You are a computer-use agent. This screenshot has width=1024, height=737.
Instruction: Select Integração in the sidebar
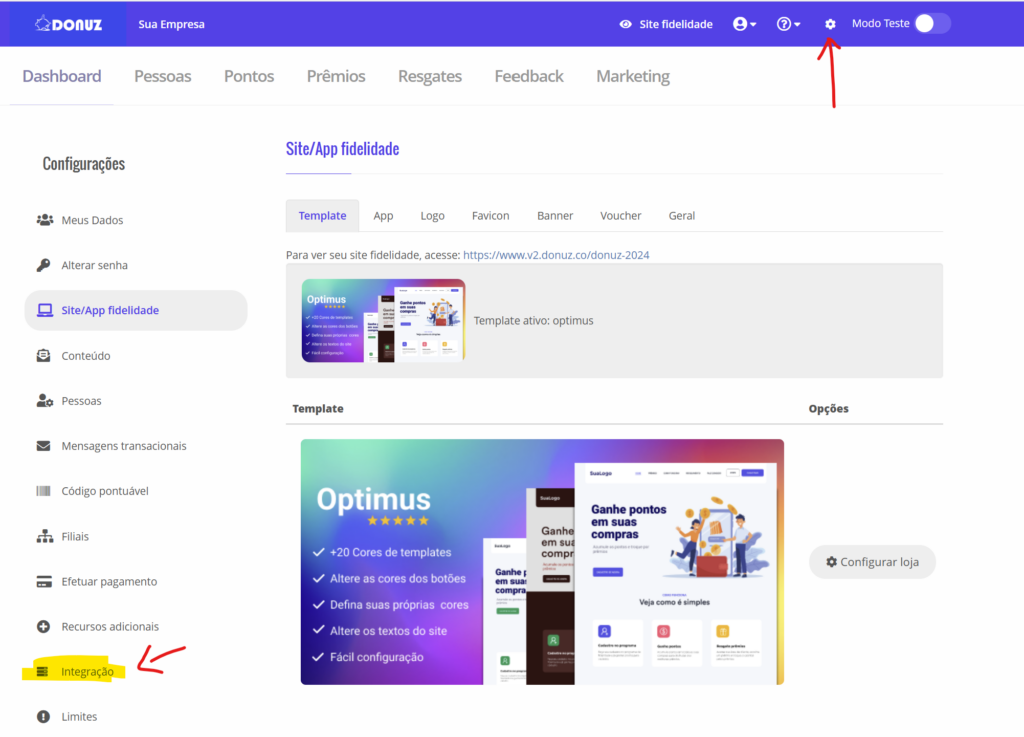point(87,672)
